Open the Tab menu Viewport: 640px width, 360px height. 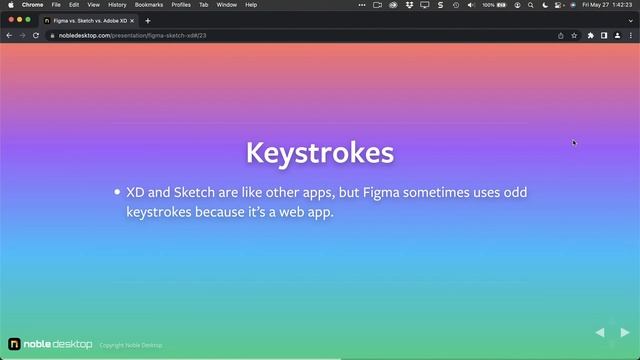point(203,5)
